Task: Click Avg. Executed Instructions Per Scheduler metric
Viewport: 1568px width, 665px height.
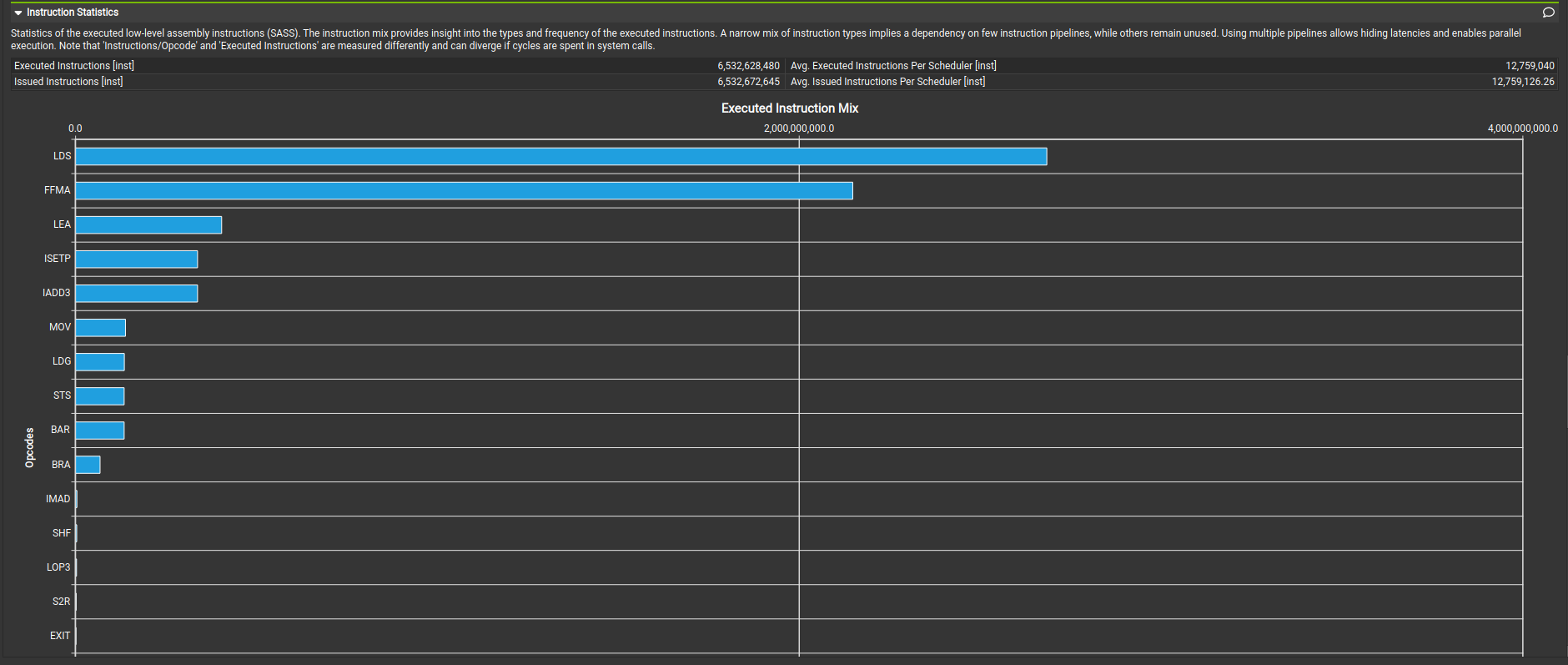Action: point(893,66)
